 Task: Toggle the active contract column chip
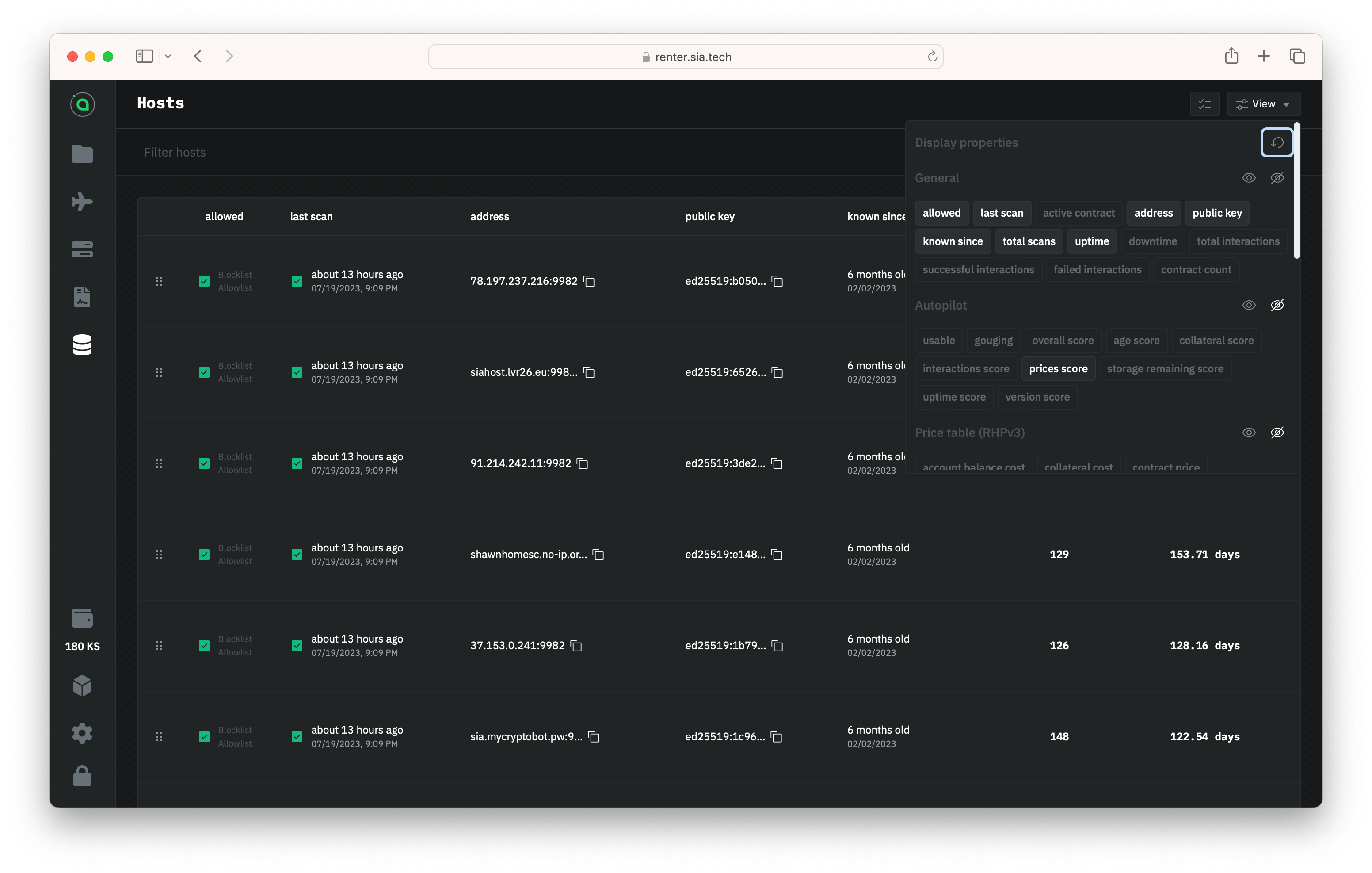1079,213
